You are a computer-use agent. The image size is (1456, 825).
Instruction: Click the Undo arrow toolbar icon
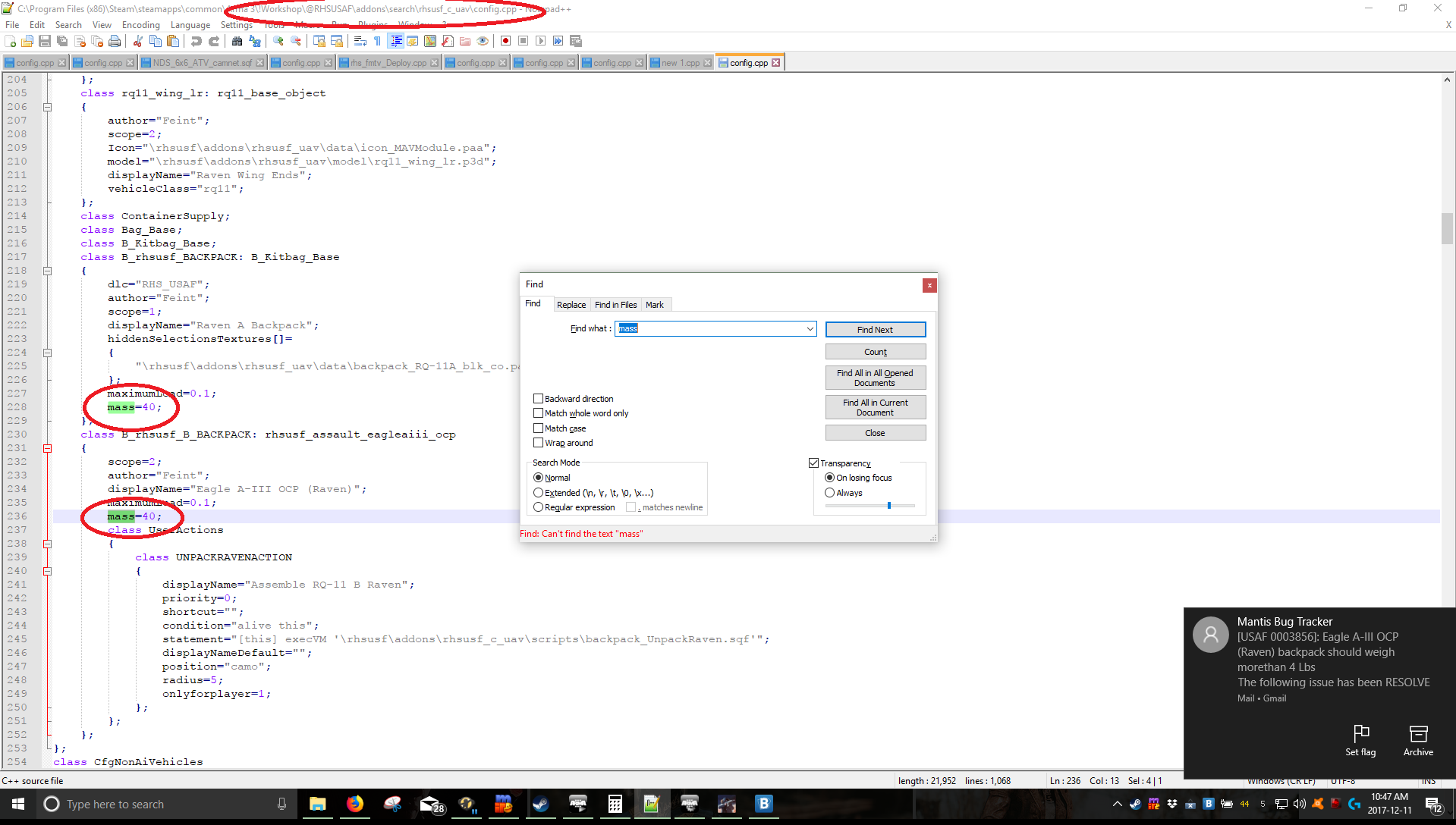click(197, 41)
